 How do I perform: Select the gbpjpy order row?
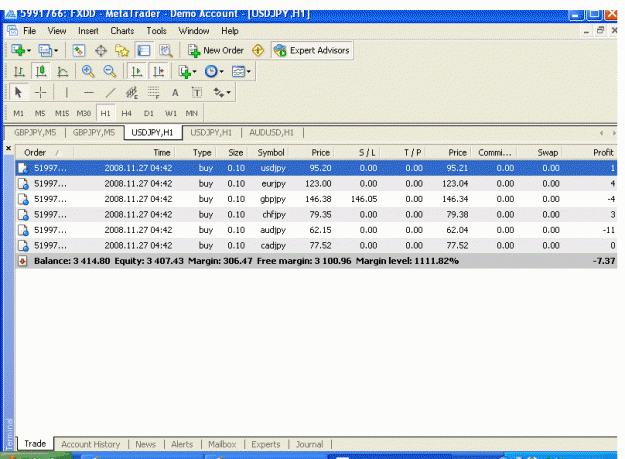tap(316, 199)
